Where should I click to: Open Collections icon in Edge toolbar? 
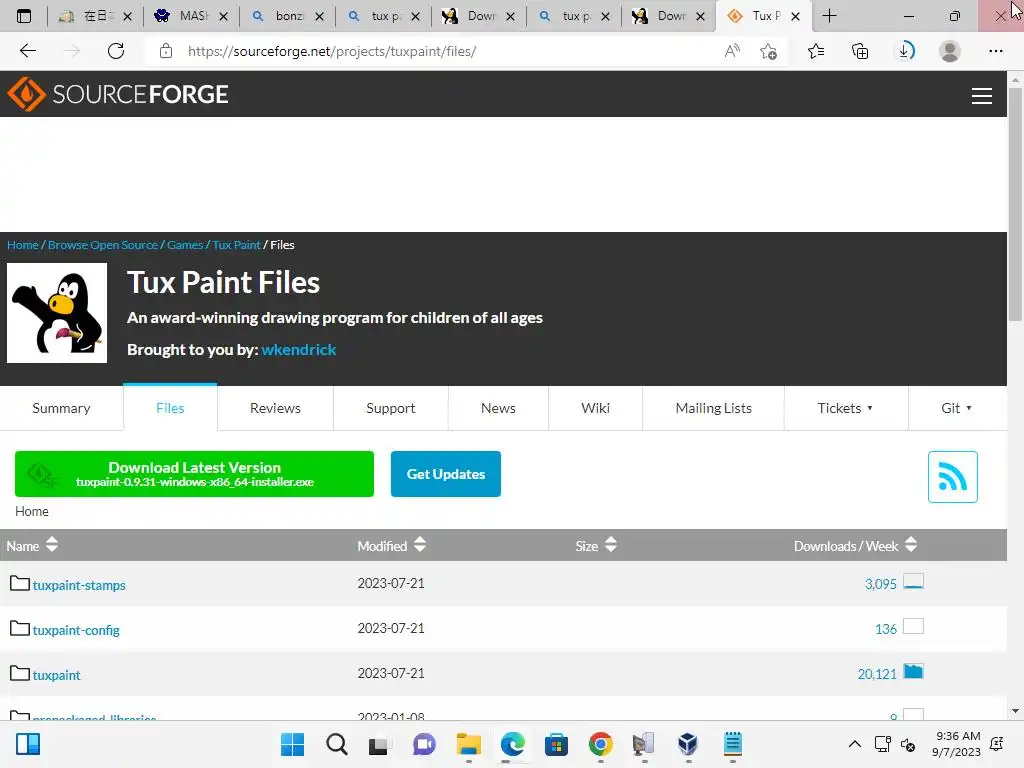pos(860,51)
